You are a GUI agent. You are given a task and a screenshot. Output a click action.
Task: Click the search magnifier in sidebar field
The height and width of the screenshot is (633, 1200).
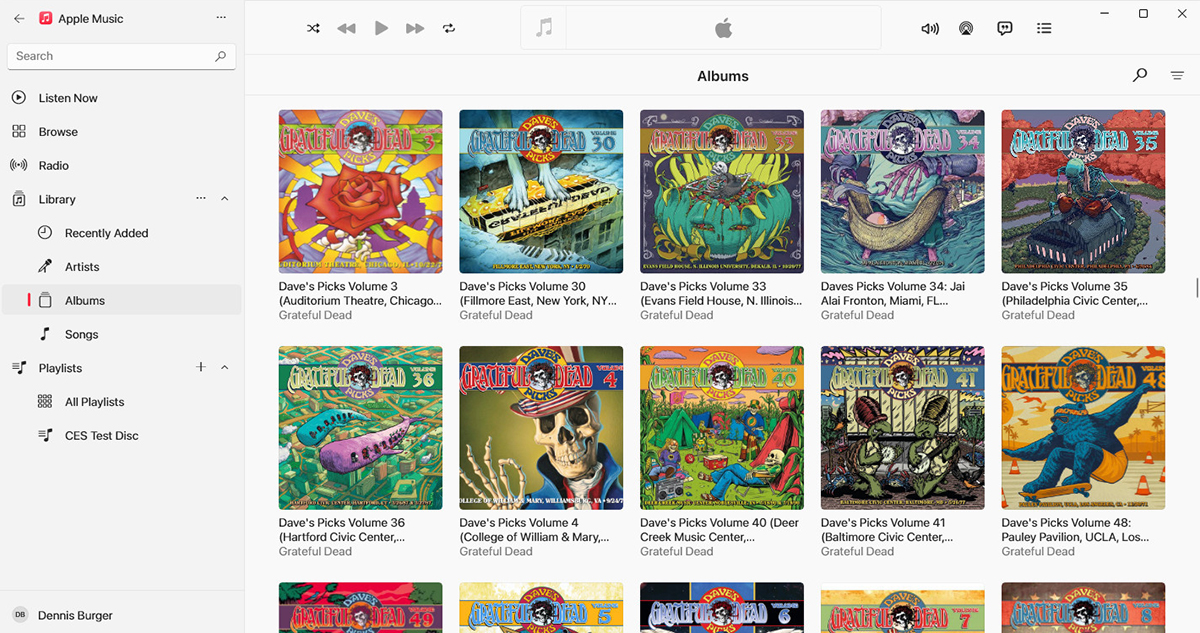(221, 56)
